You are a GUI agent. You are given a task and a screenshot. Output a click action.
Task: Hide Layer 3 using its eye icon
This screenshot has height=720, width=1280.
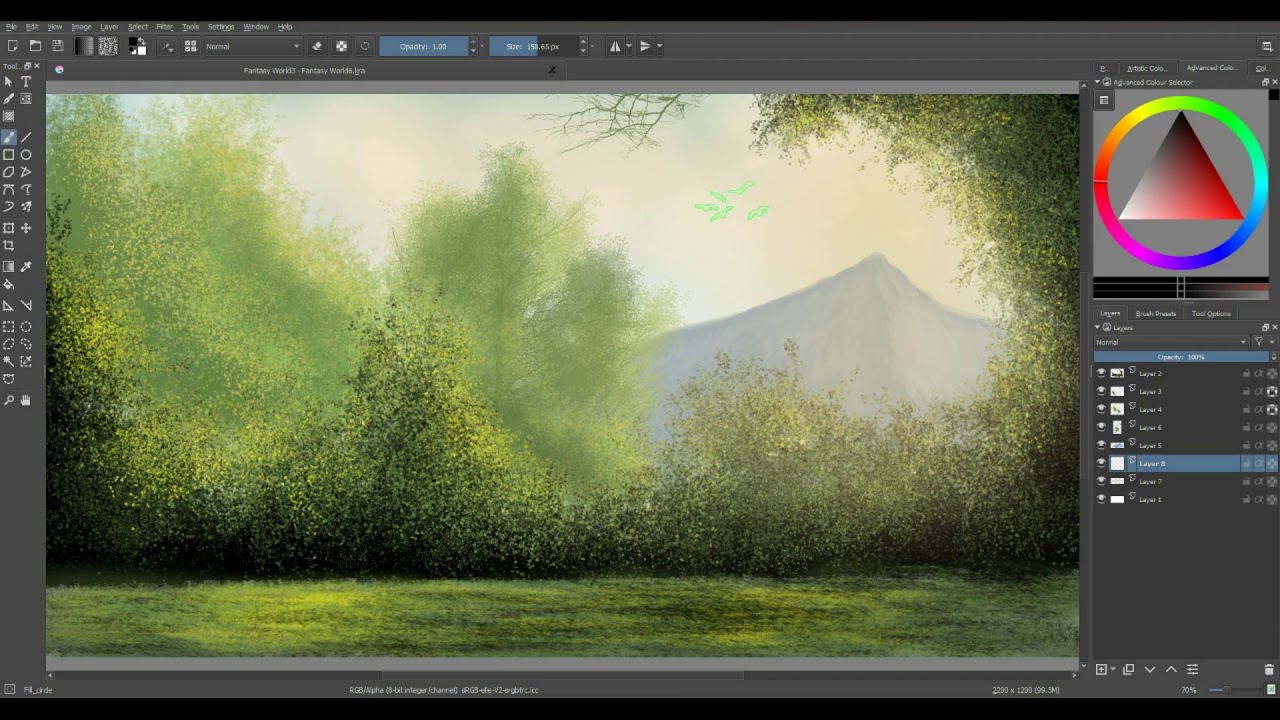point(1101,391)
